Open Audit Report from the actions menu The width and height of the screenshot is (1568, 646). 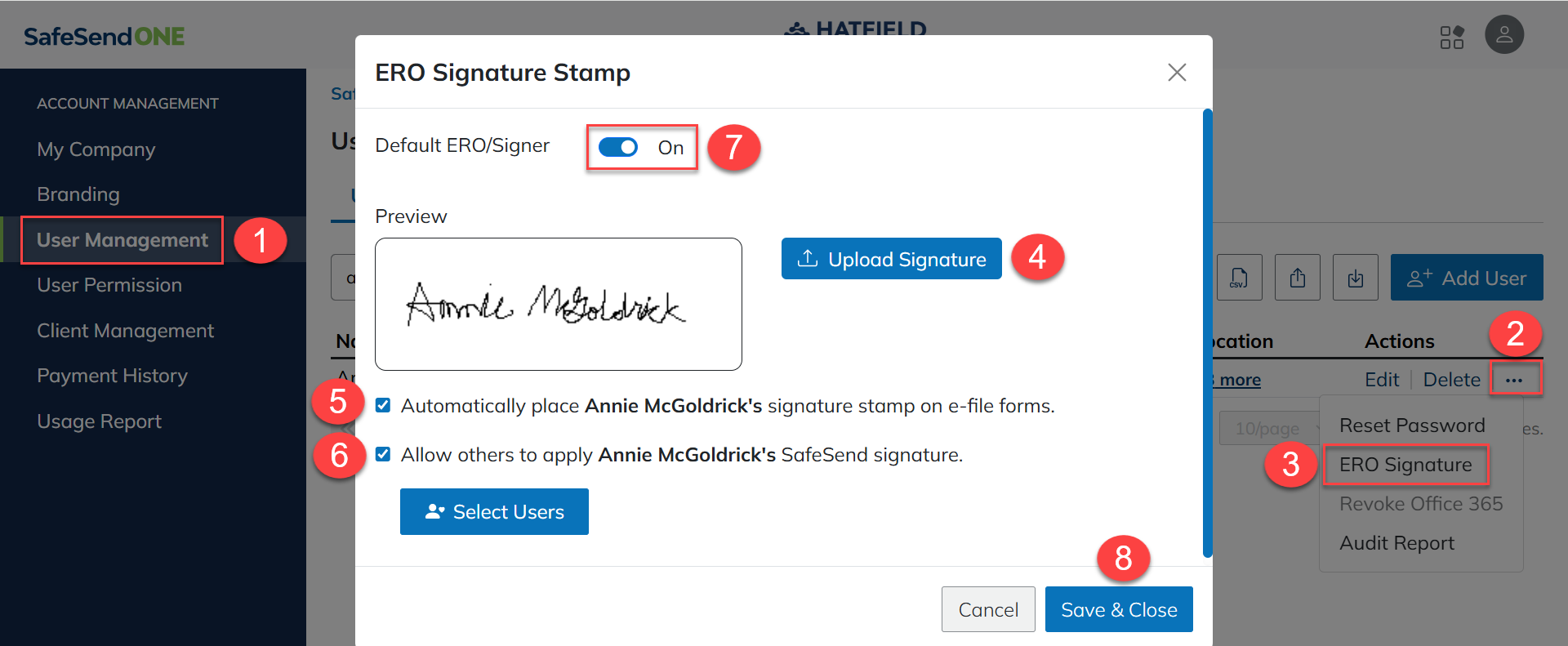pos(1396,543)
